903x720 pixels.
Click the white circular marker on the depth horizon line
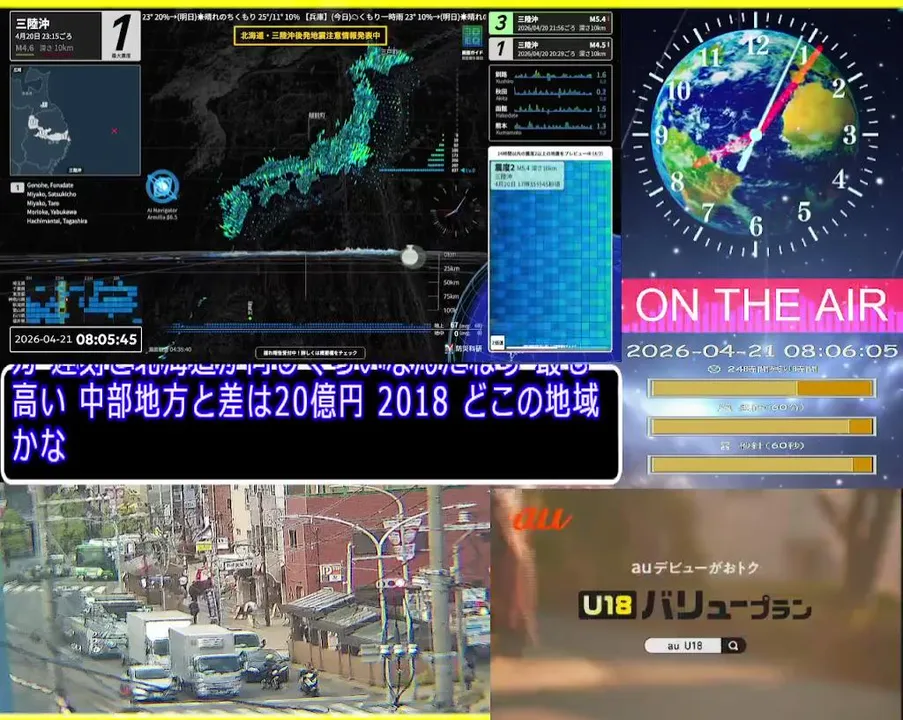point(409,256)
